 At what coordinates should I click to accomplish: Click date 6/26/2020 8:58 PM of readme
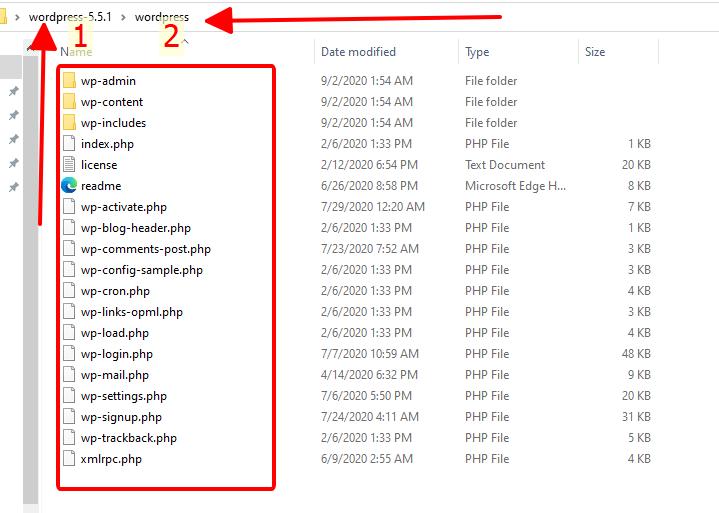pos(369,186)
